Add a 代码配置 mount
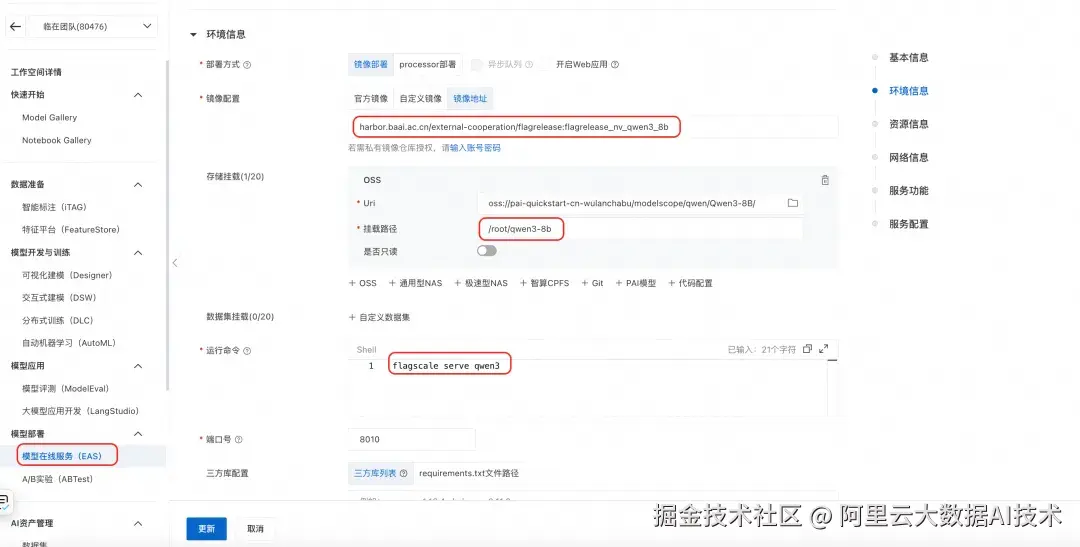Screen dimensions: 1080x547 [x=690, y=283]
